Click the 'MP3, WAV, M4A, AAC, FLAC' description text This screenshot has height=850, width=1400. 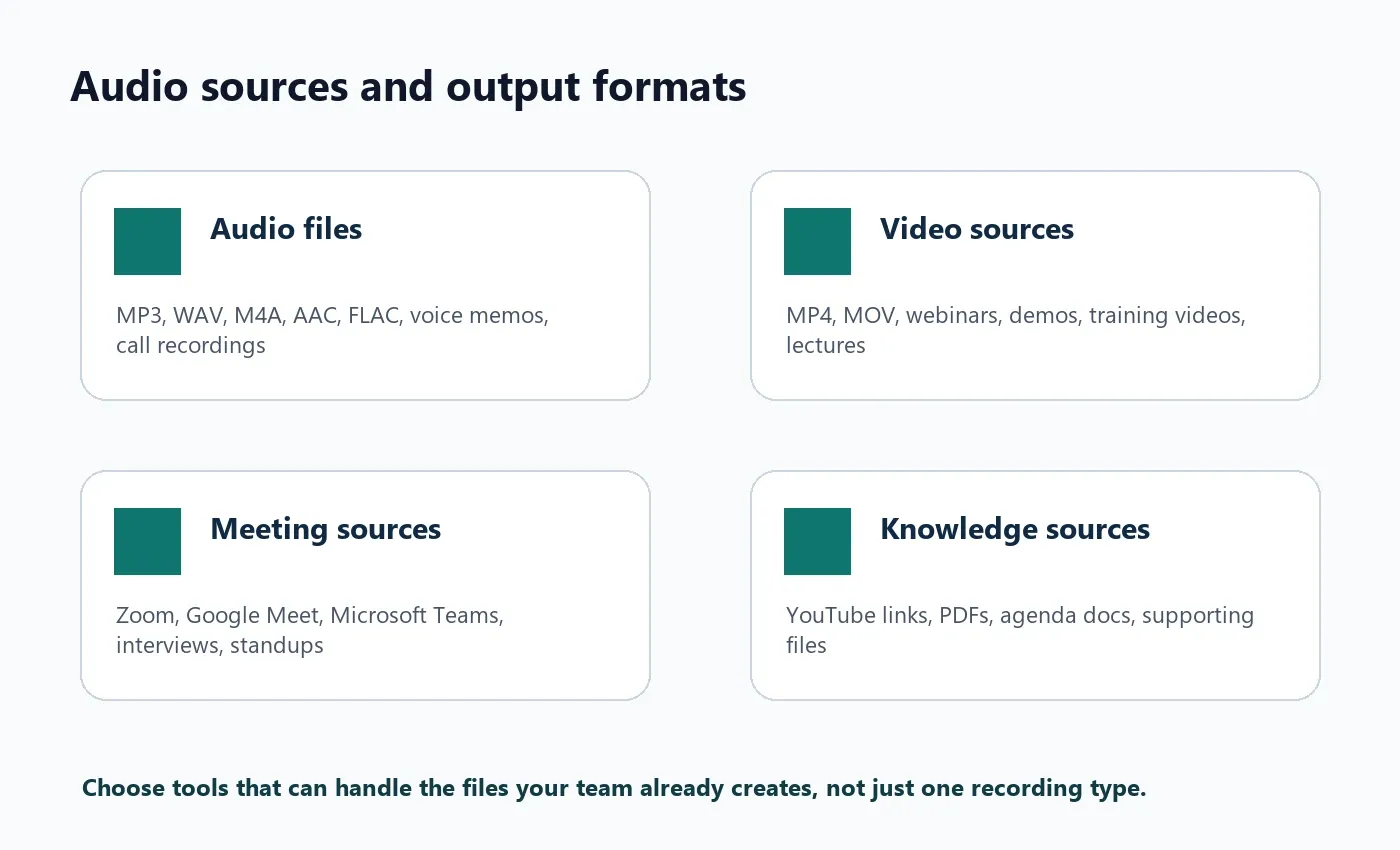tap(332, 330)
